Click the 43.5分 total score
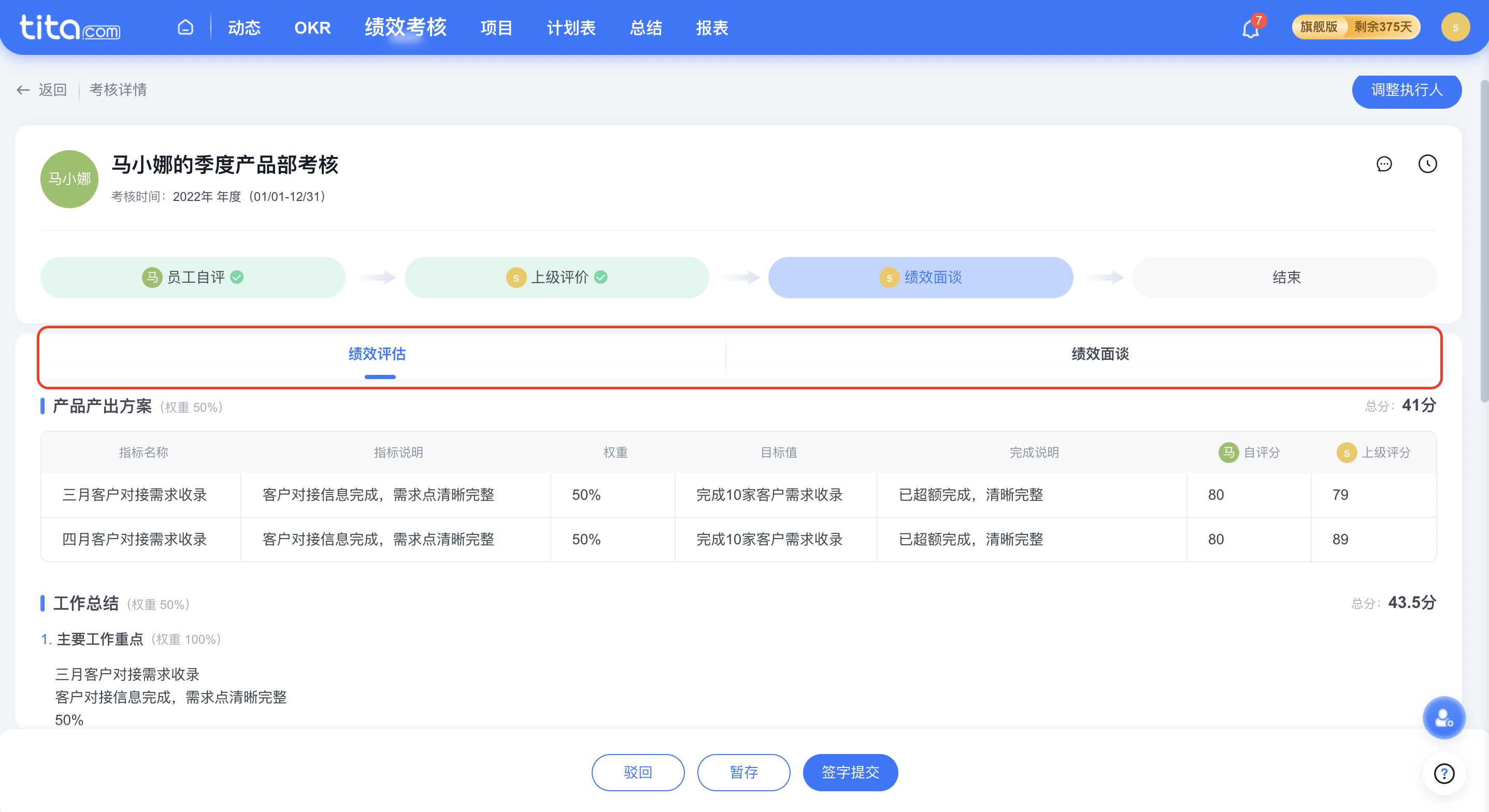This screenshot has width=1489, height=812. point(1411,602)
